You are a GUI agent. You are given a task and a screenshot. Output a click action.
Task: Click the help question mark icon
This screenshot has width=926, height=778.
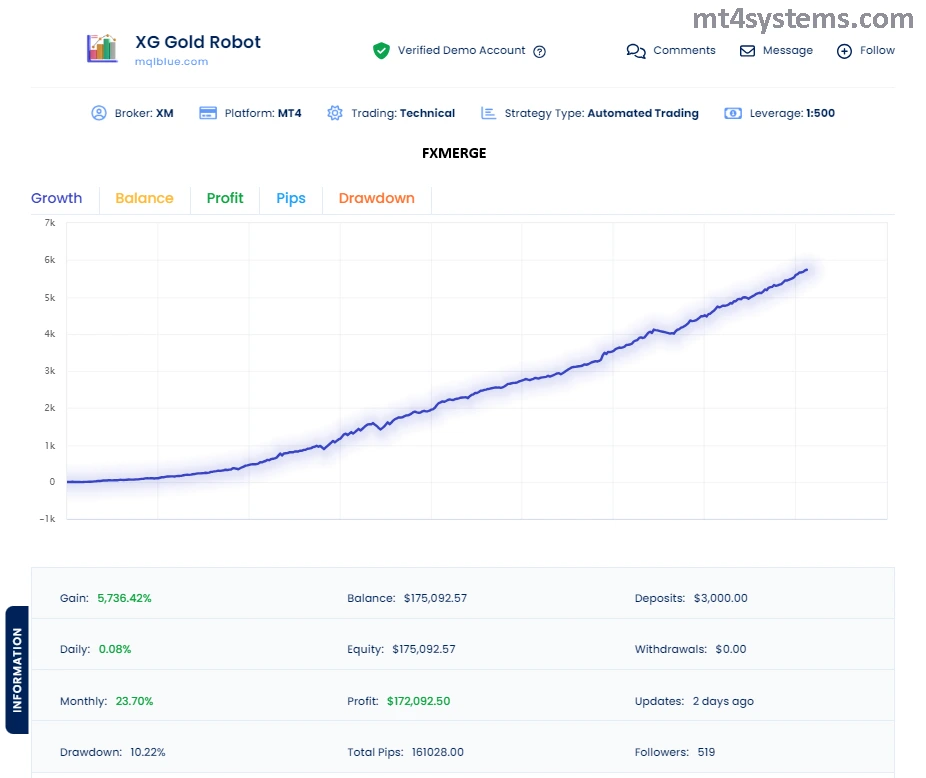[x=540, y=52]
